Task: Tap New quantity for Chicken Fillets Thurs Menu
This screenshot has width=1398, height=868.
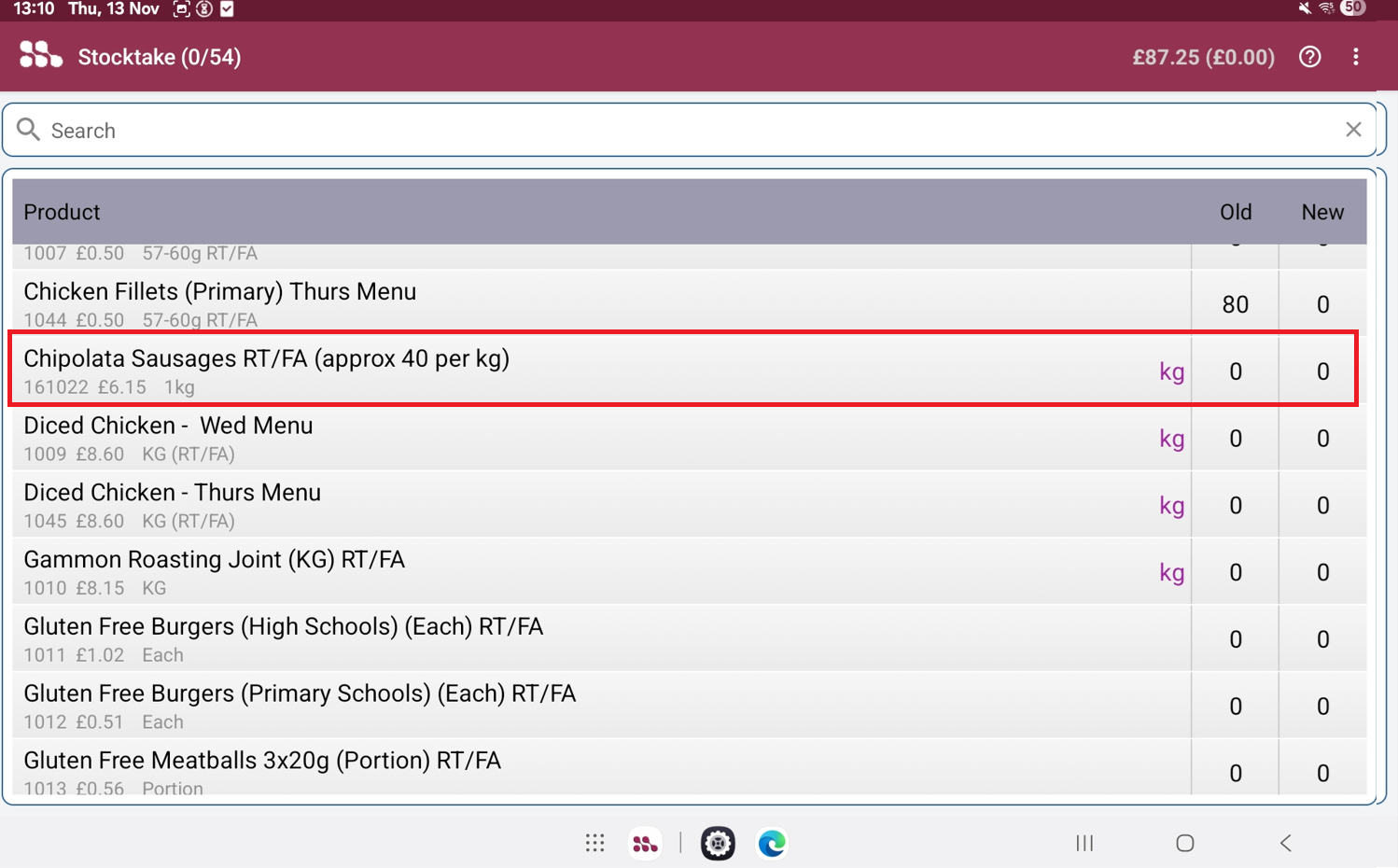Action: [x=1321, y=304]
